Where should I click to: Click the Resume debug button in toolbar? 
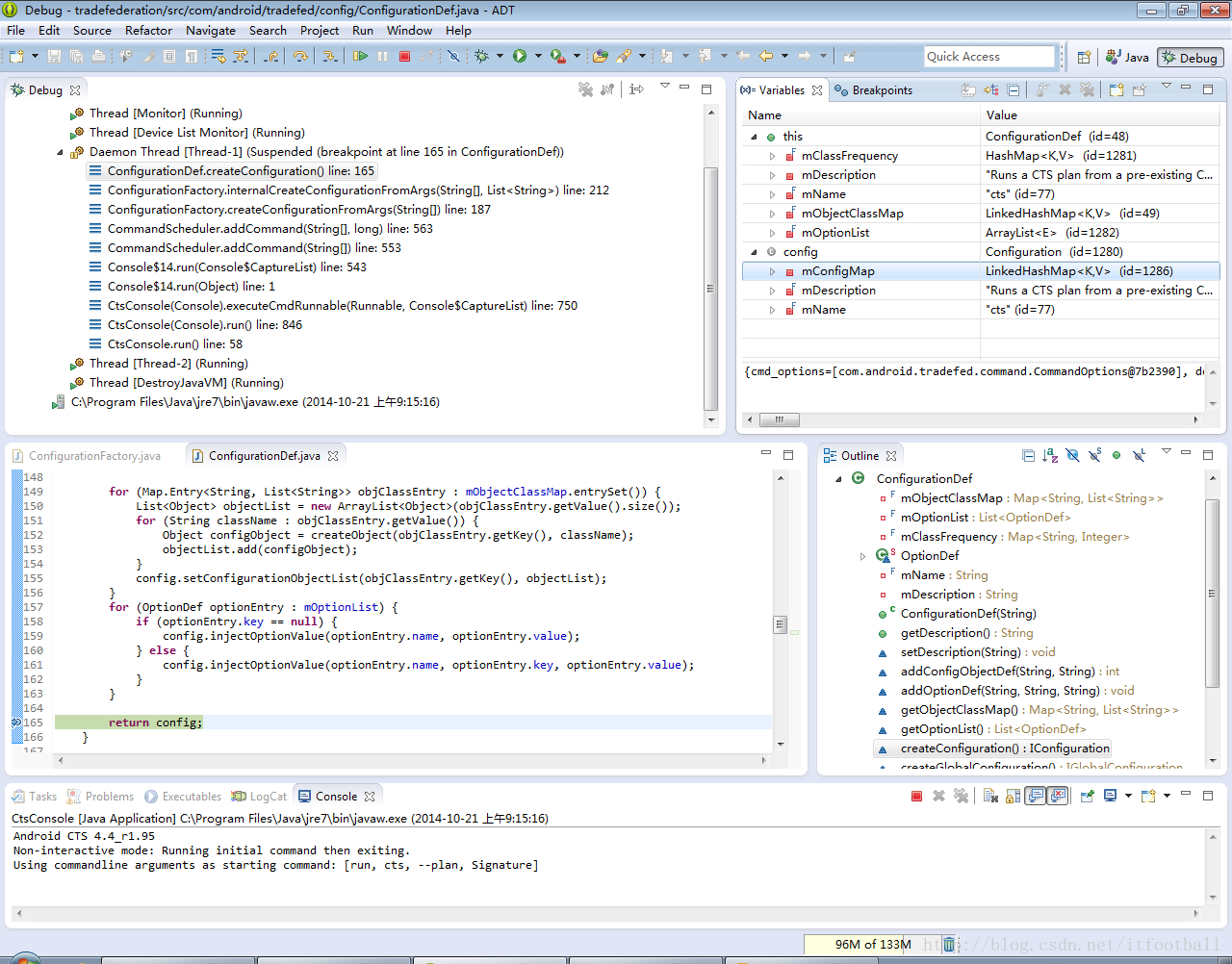[x=360, y=57]
